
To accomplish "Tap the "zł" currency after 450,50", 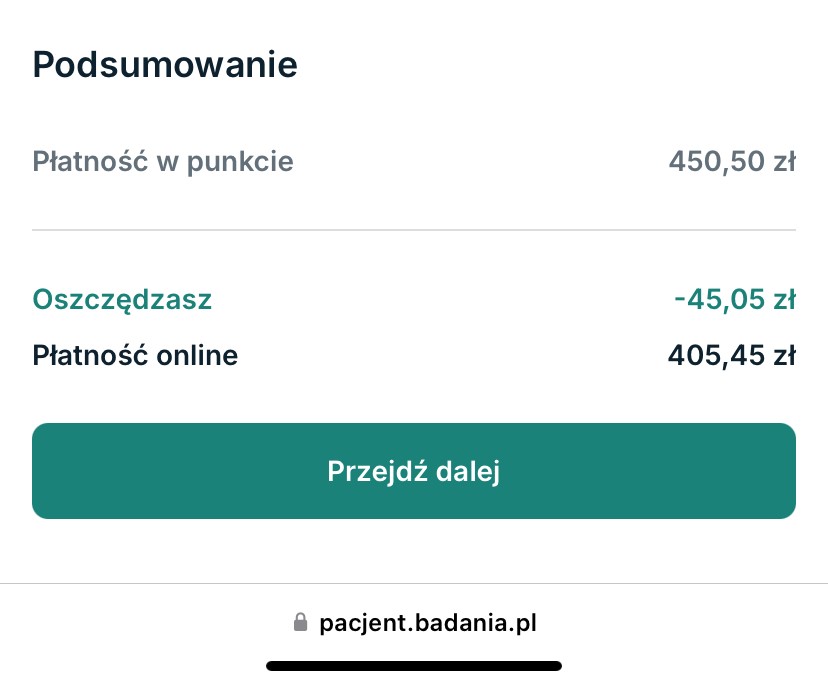I will [783, 161].
